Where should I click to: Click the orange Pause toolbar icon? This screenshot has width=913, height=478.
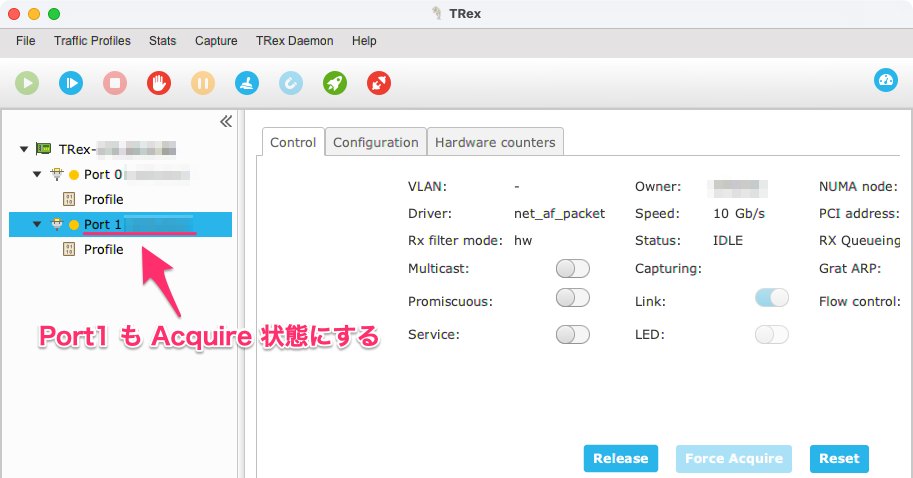click(x=203, y=83)
